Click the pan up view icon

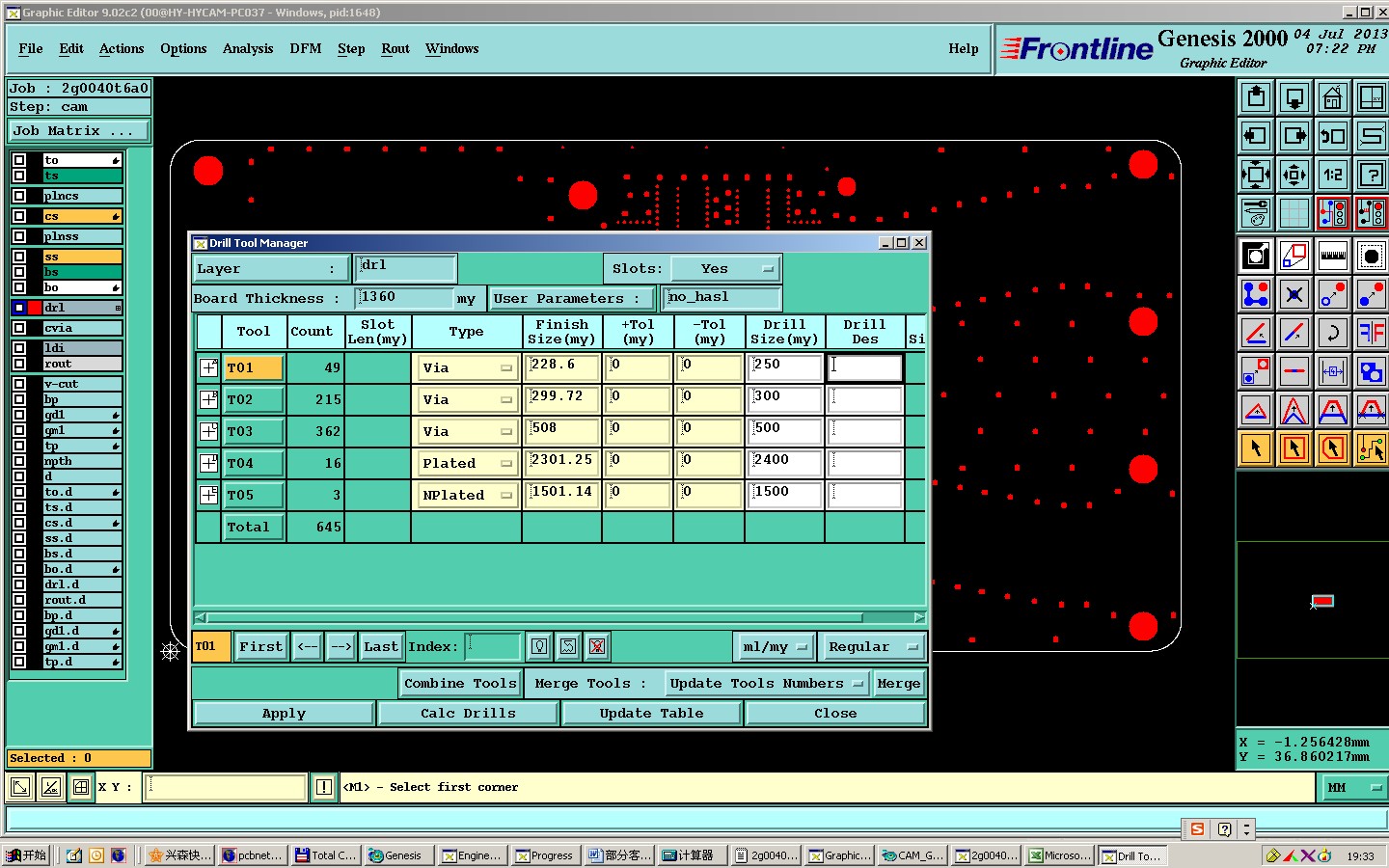coord(1256,97)
